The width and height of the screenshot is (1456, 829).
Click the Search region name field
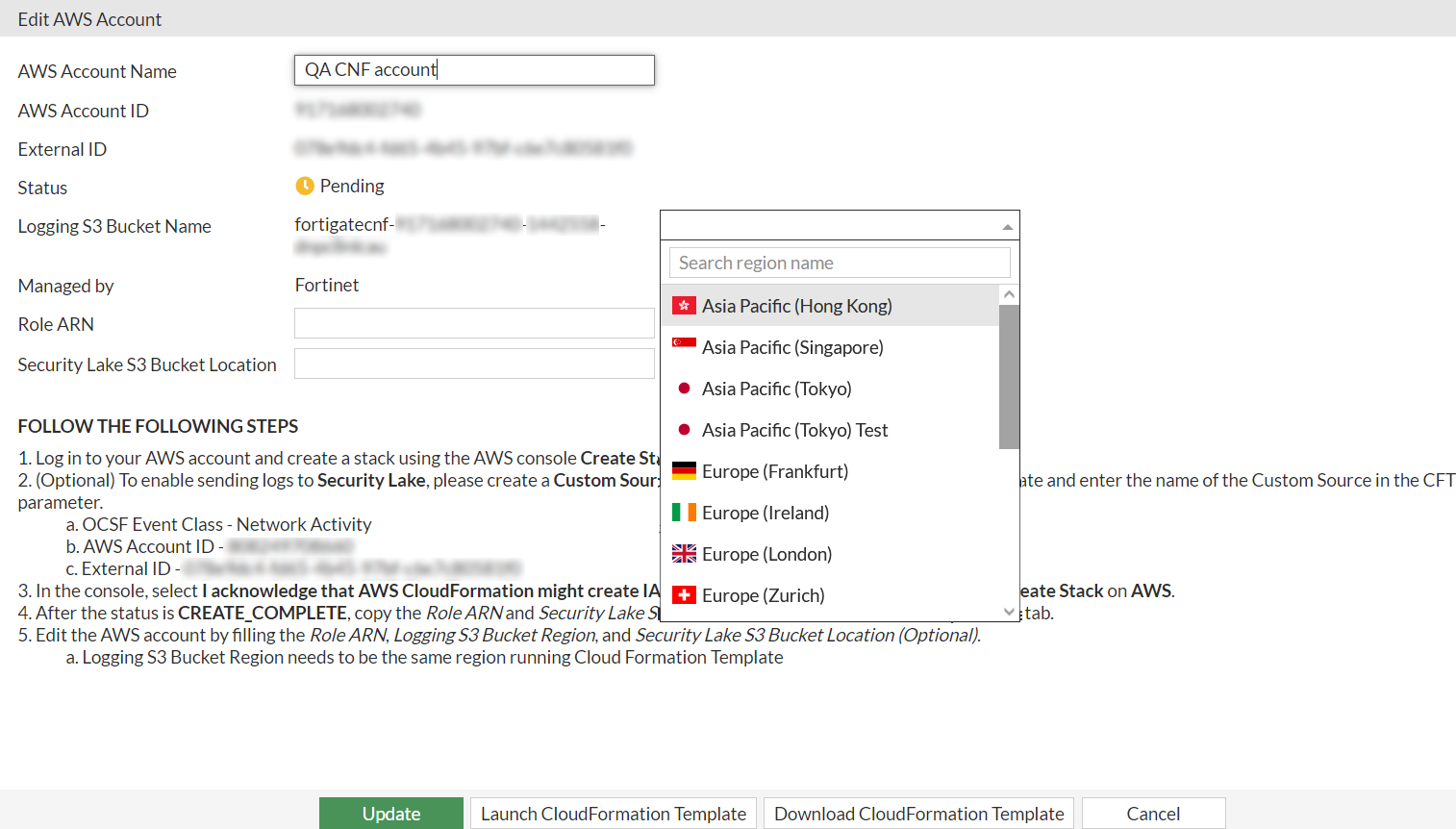pyautogui.click(x=839, y=262)
